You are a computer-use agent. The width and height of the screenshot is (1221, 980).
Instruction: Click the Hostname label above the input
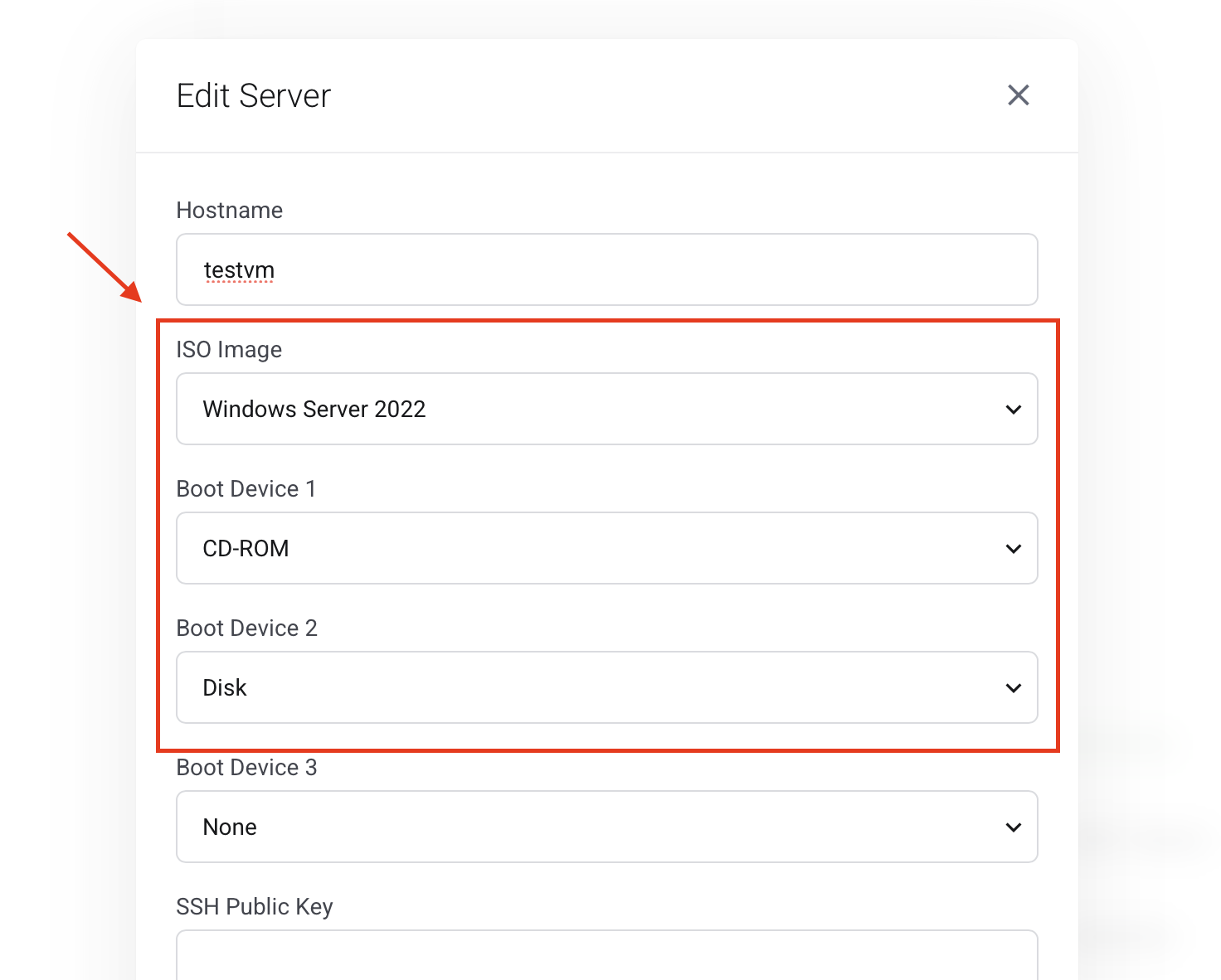[229, 210]
